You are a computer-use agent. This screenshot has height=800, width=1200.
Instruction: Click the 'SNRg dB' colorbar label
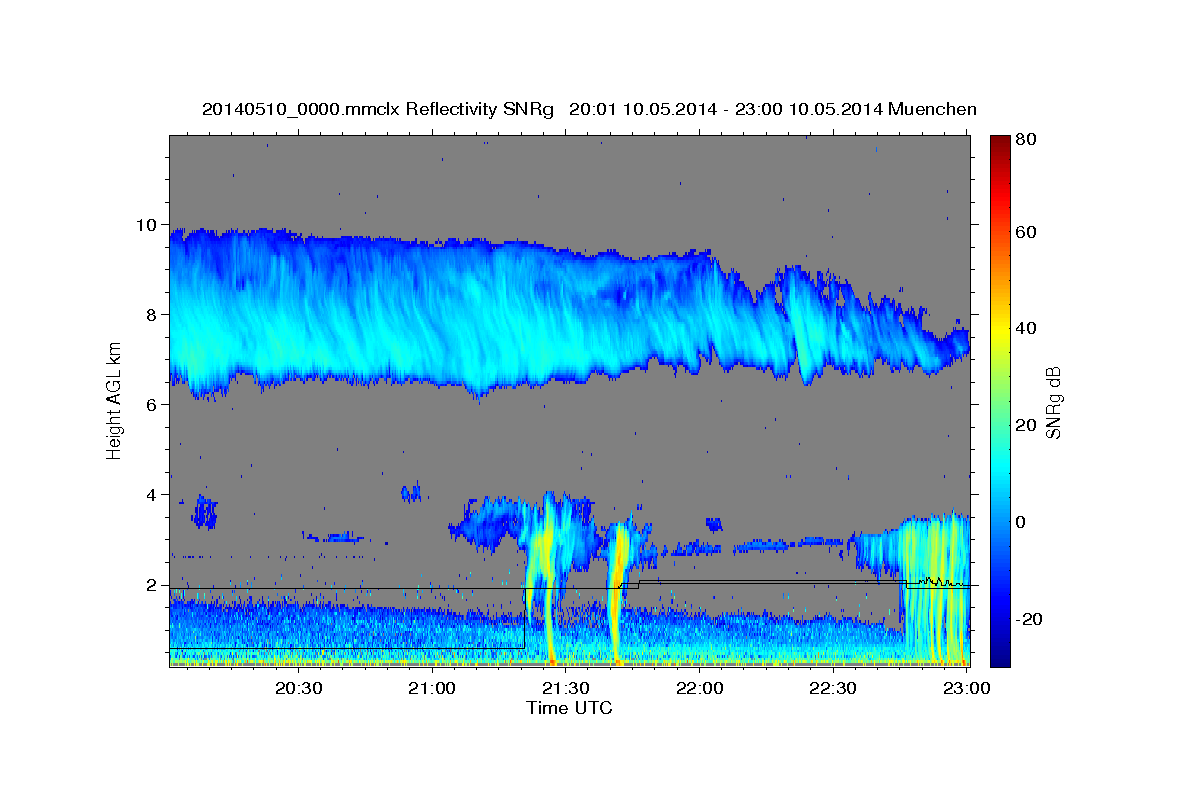[1053, 401]
